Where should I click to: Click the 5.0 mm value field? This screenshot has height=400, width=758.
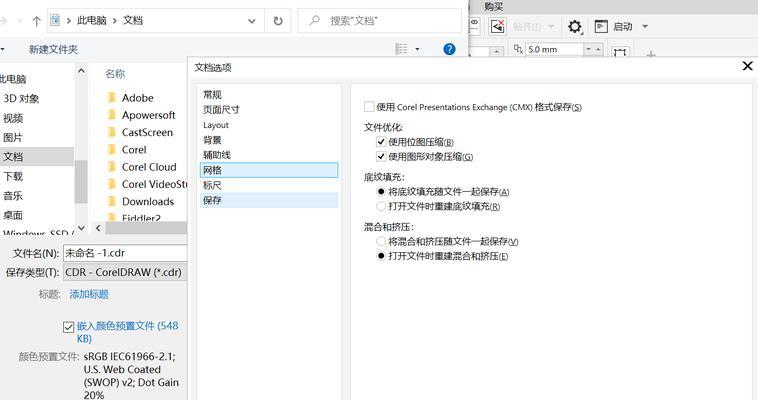point(554,49)
